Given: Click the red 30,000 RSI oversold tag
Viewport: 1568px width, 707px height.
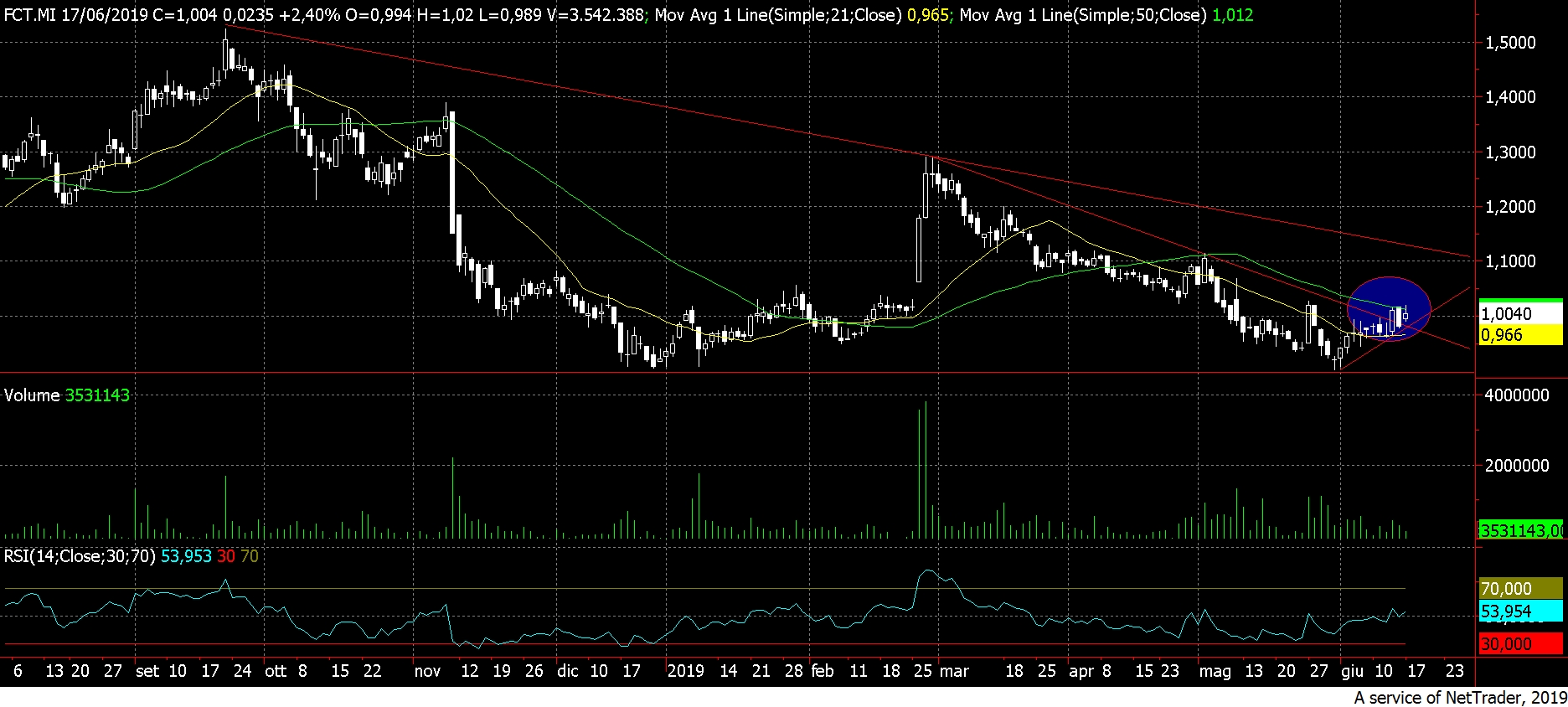Looking at the screenshot, I should coord(1520,643).
